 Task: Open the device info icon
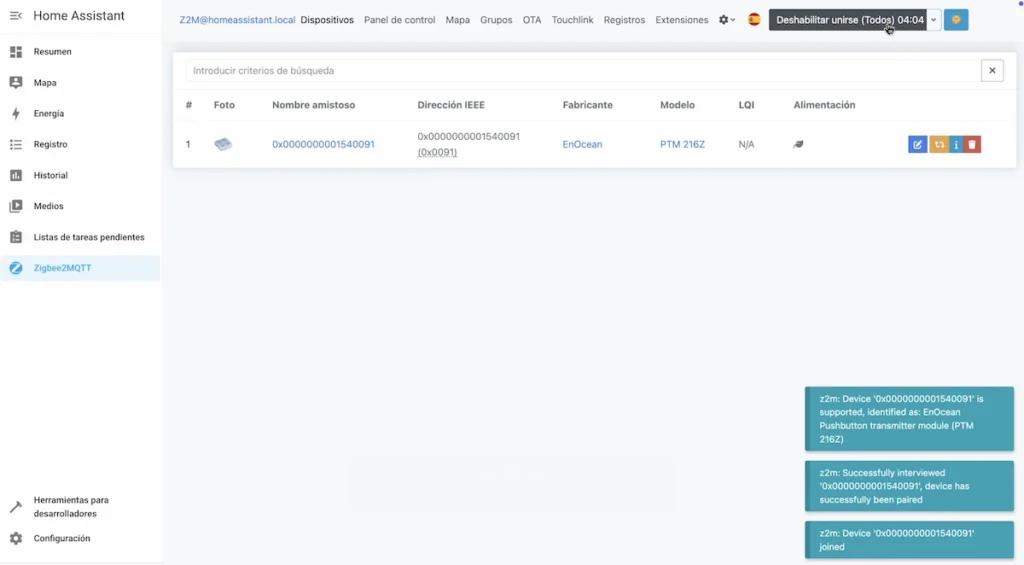click(956, 145)
